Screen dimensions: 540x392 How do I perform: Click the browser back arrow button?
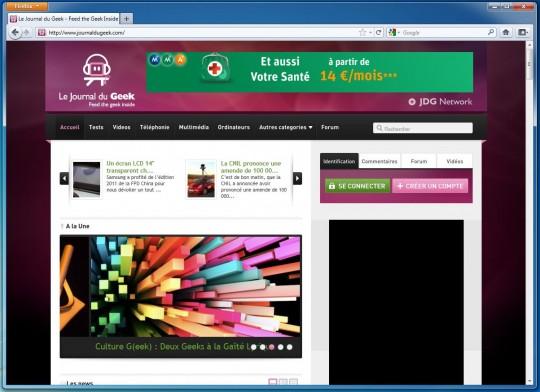pos(15,33)
